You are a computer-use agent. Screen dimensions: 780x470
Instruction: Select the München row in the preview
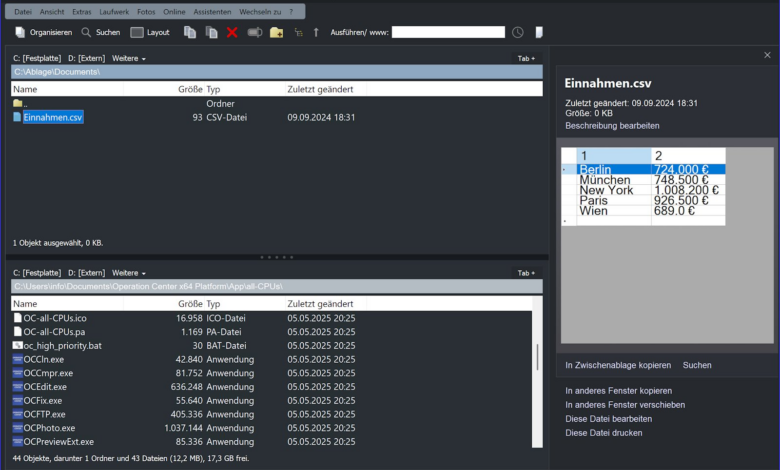[x=643, y=180]
